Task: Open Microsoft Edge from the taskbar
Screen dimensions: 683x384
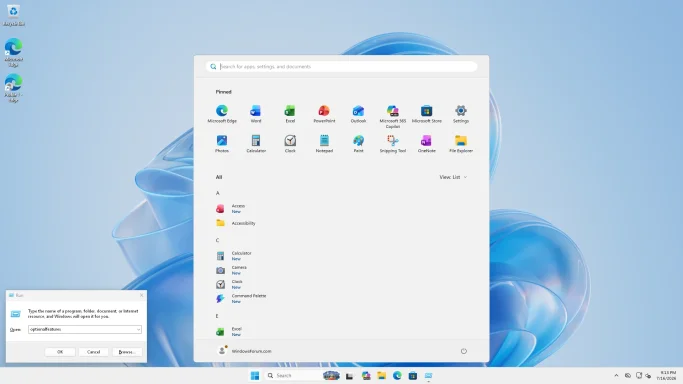Action: click(x=397, y=375)
